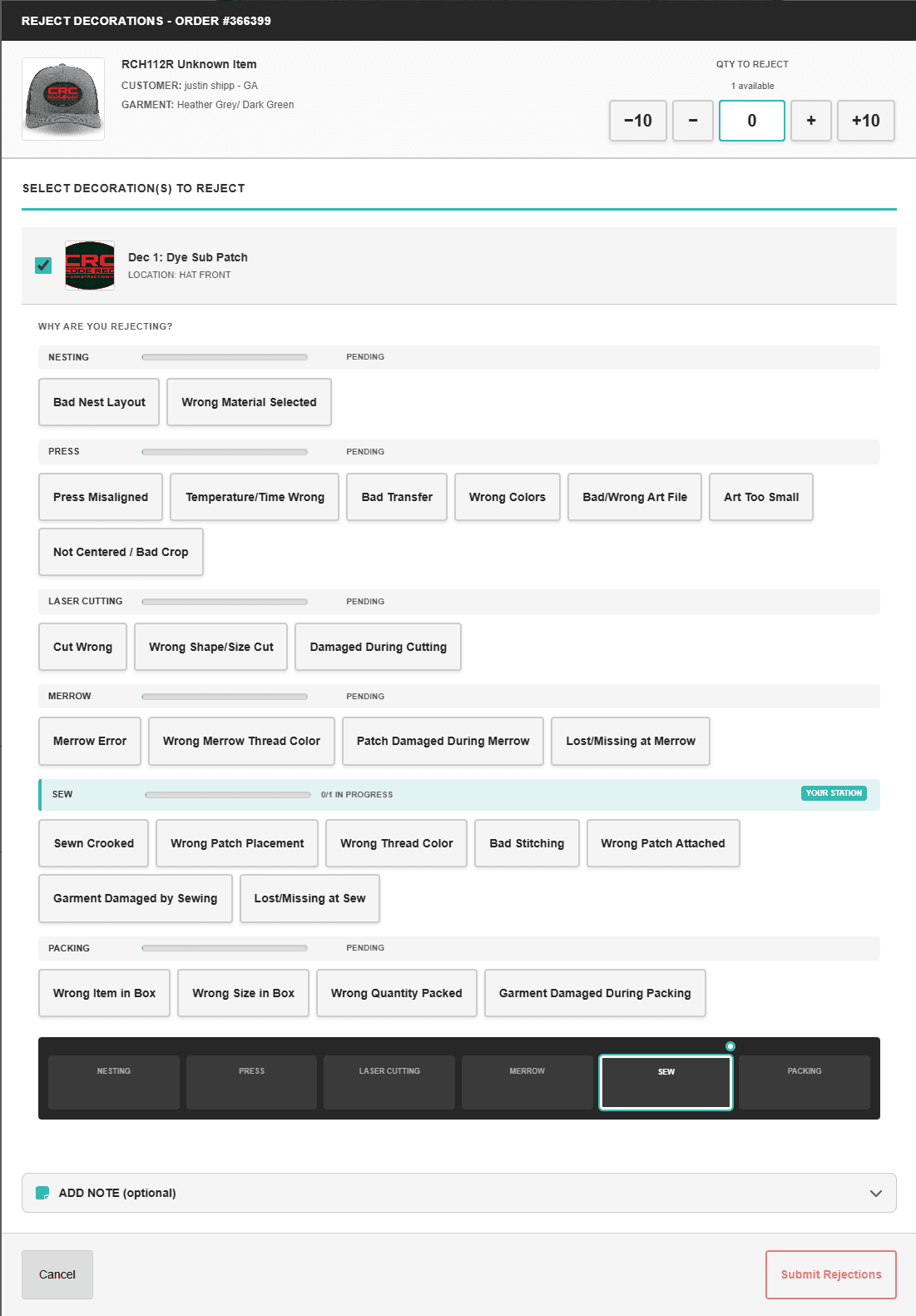This screenshot has width=916, height=1316.
Task: Click "0/1 IN PROGRESS" status text
Action: 357,795
